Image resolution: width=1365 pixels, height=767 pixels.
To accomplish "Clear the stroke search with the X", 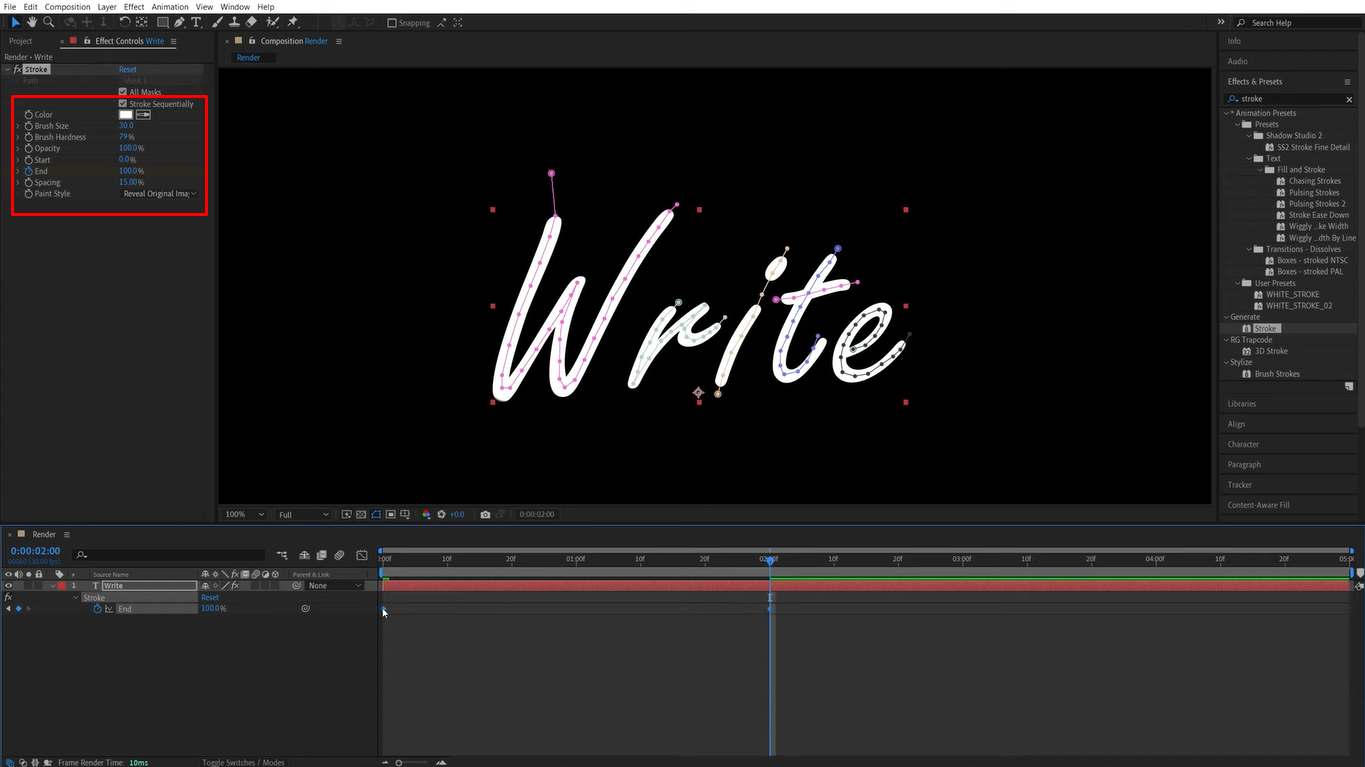I will 1349,98.
